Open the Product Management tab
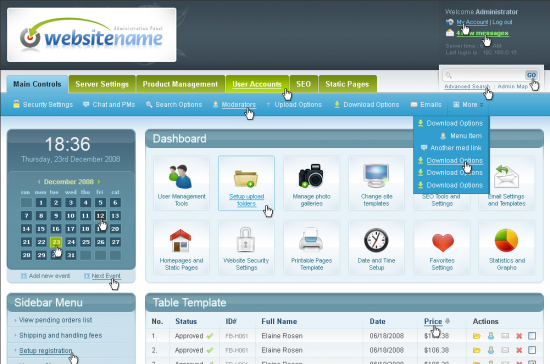The image size is (550, 364). click(x=180, y=84)
